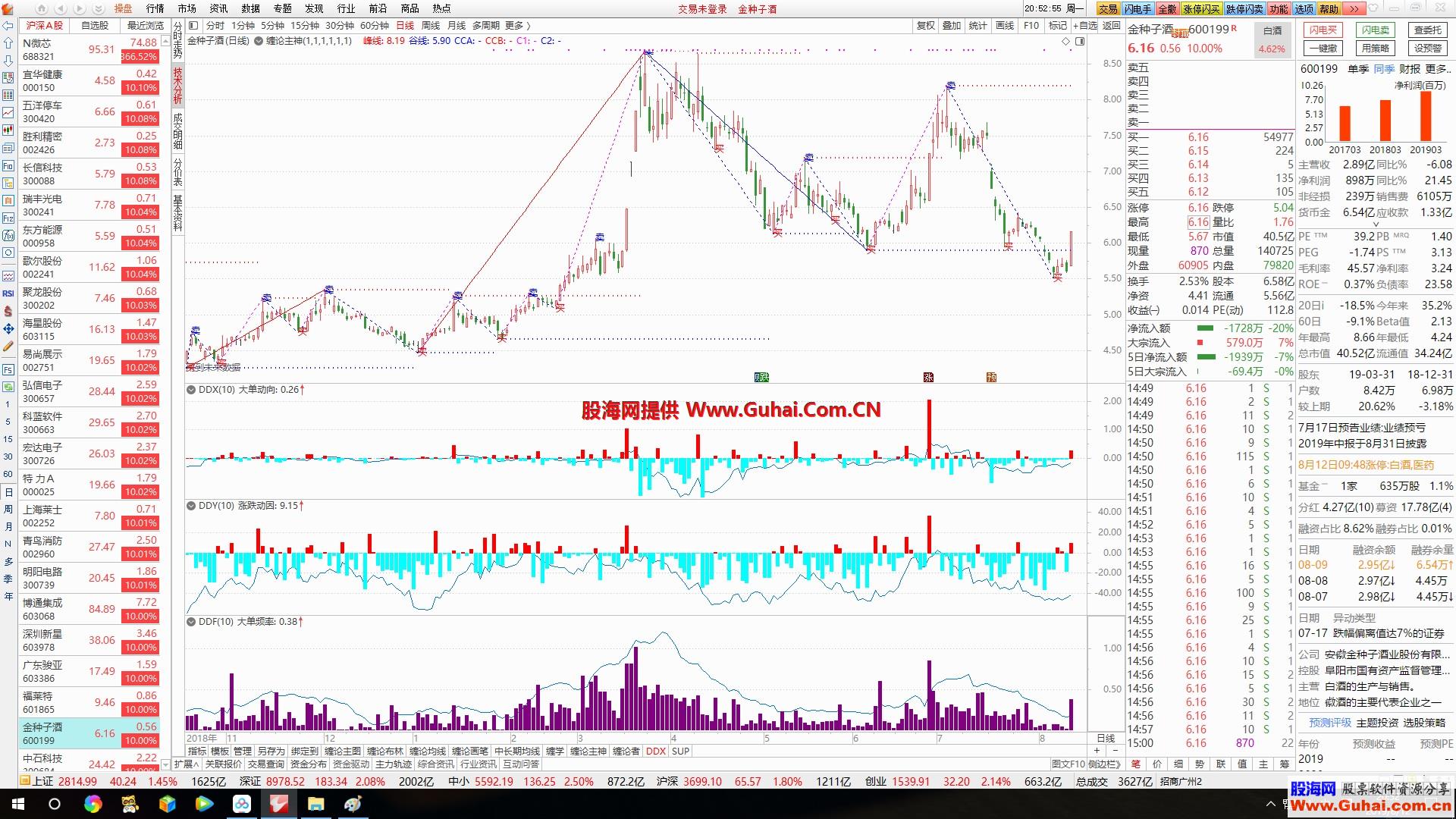Switch chart to 月线 period

pyautogui.click(x=457, y=26)
